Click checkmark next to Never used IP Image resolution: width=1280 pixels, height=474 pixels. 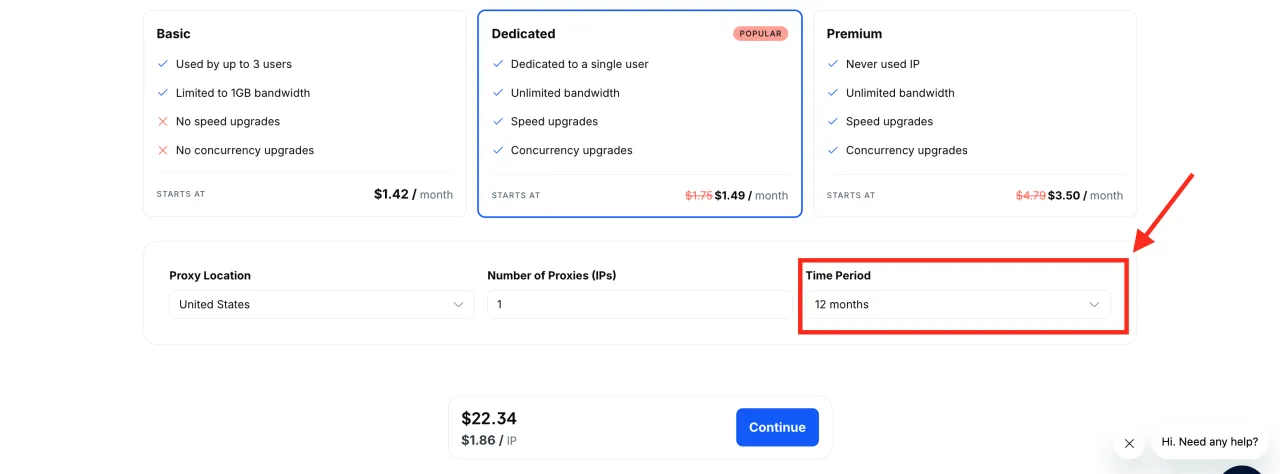coord(833,64)
